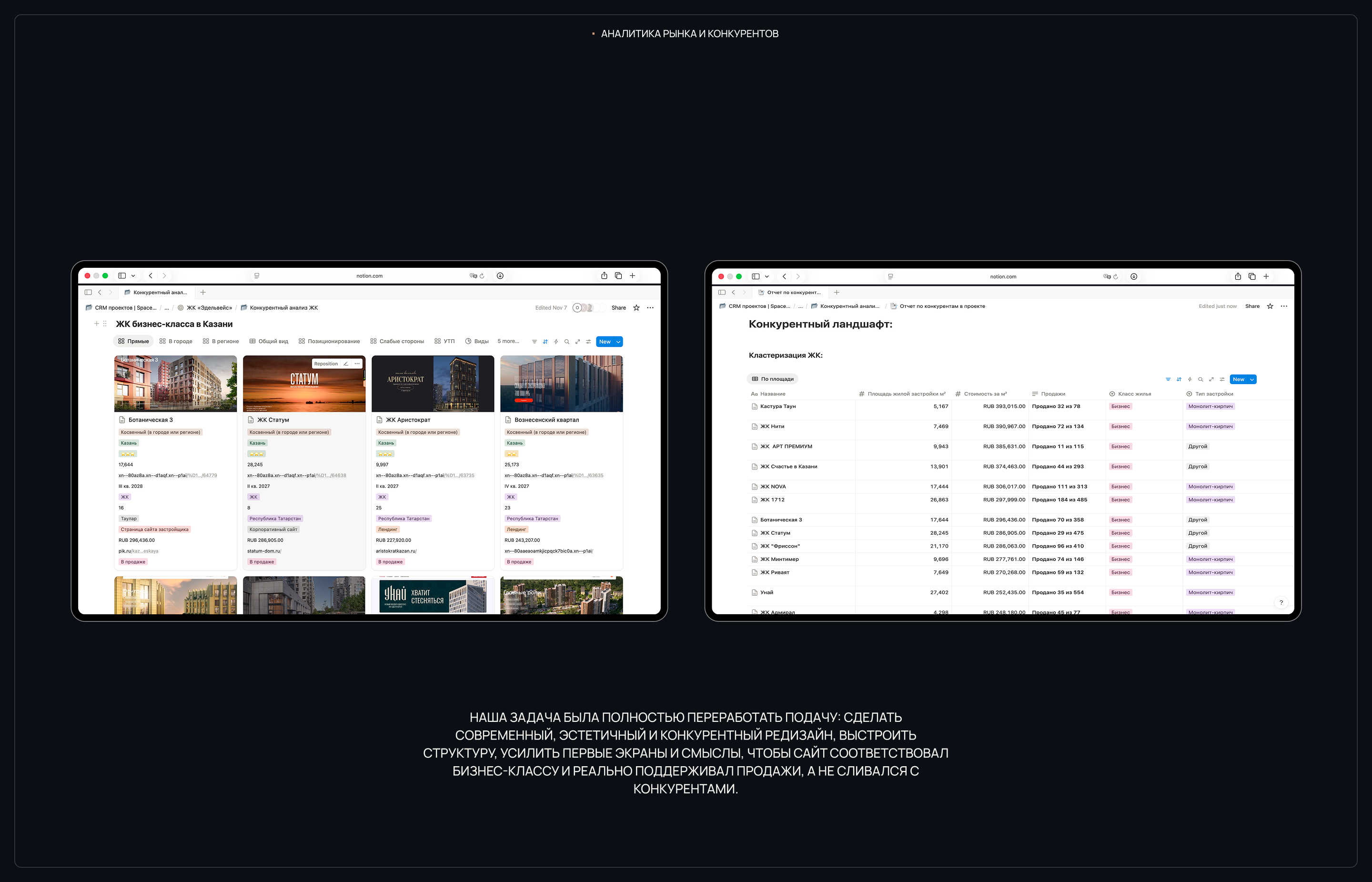Click the share icon in the right browser toolbar
Screen dimensions: 1372x882
click(x=1238, y=277)
